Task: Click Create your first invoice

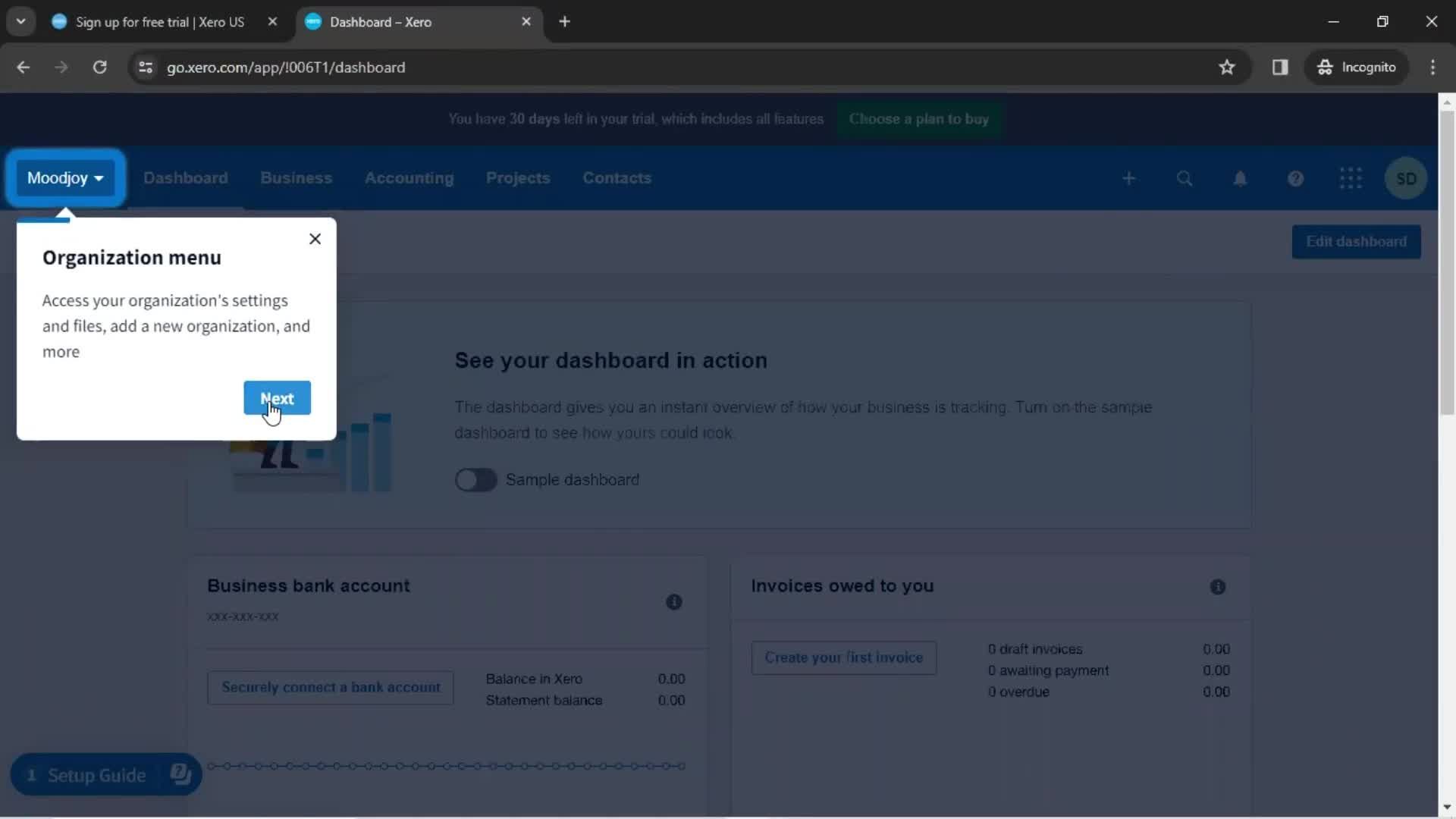Action: [x=843, y=657]
